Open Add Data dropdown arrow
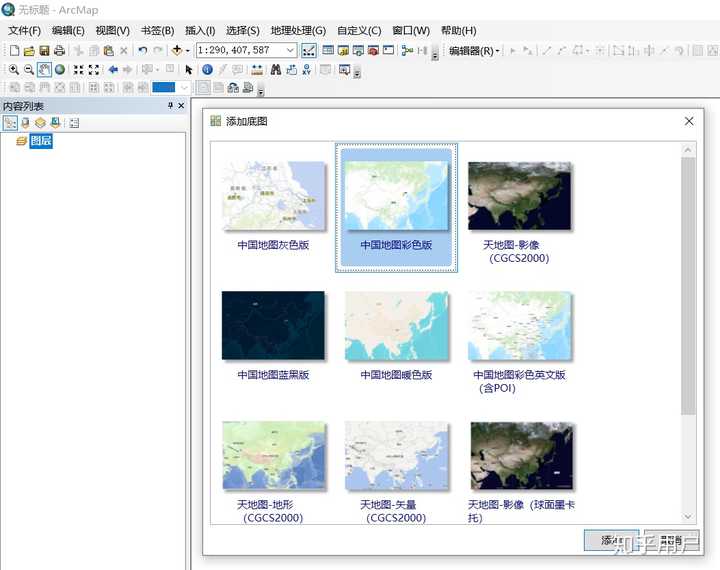 click(x=187, y=51)
